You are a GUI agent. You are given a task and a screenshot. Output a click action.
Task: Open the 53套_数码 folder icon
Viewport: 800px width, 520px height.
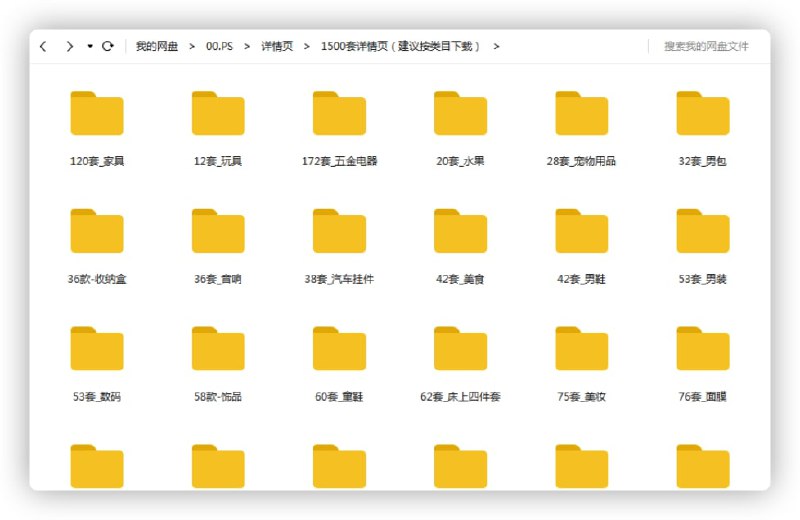tap(97, 349)
